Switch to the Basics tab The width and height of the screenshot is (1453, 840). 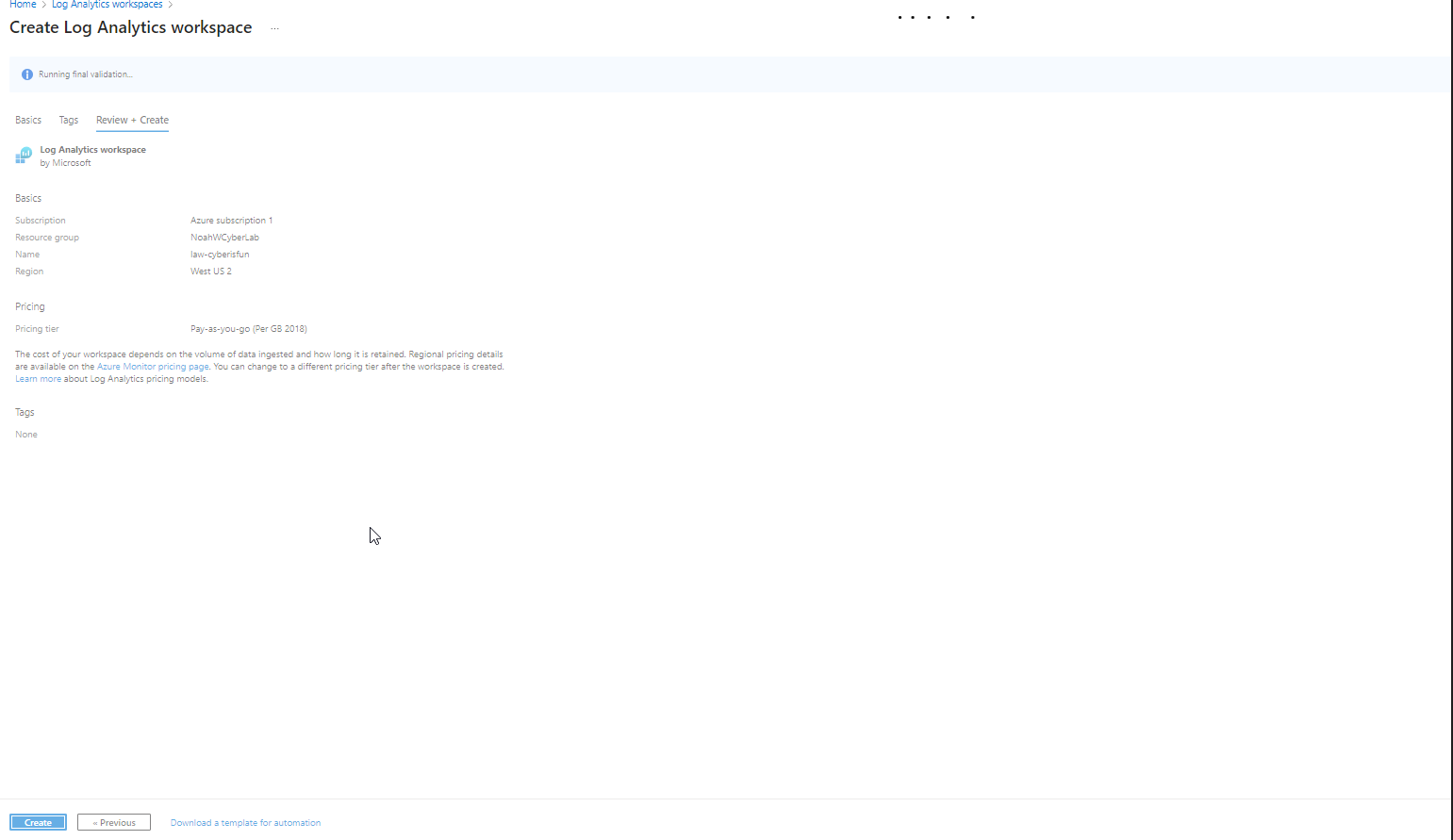28,120
